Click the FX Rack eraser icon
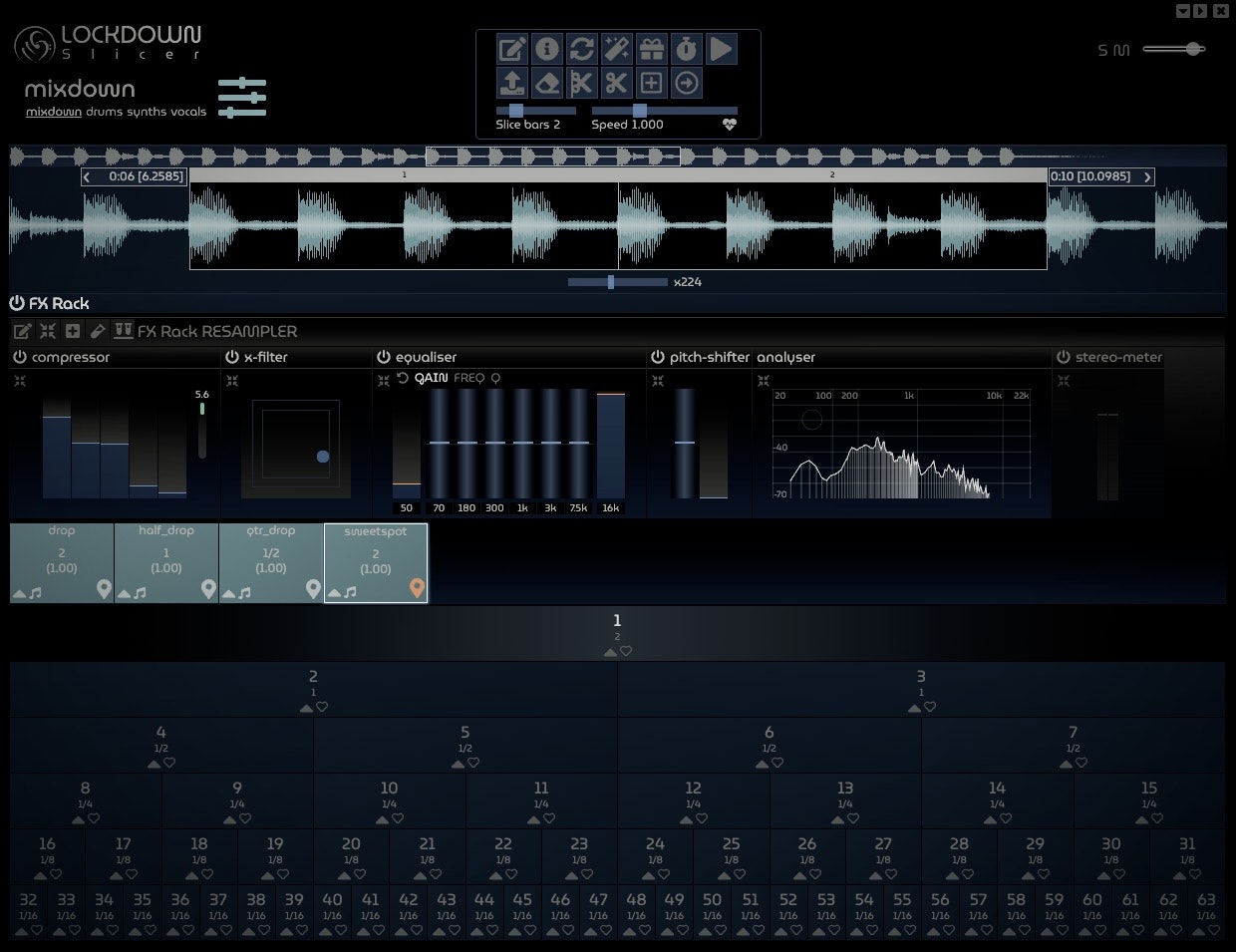 98,331
